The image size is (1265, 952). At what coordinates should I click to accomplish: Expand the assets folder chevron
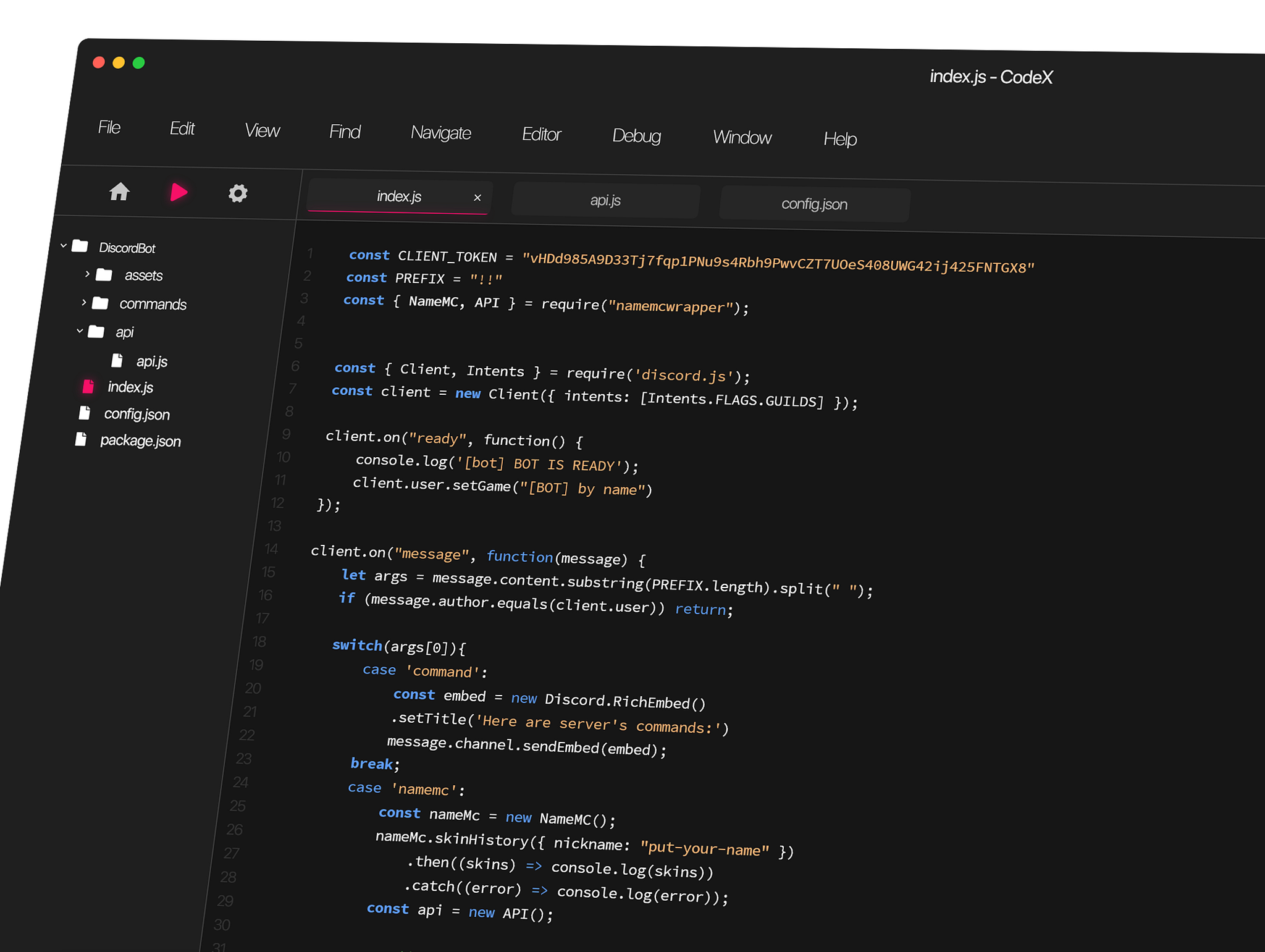tap(86, 274)
